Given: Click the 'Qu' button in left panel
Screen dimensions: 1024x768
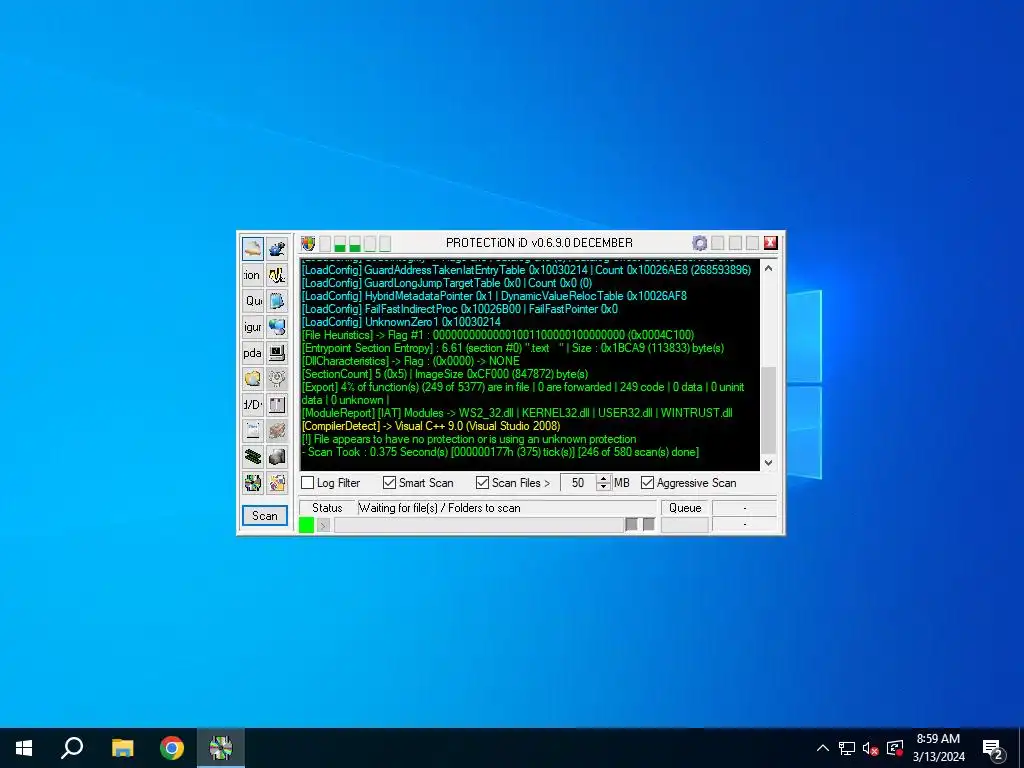Looking at the screenshot, I should point(253,301).
